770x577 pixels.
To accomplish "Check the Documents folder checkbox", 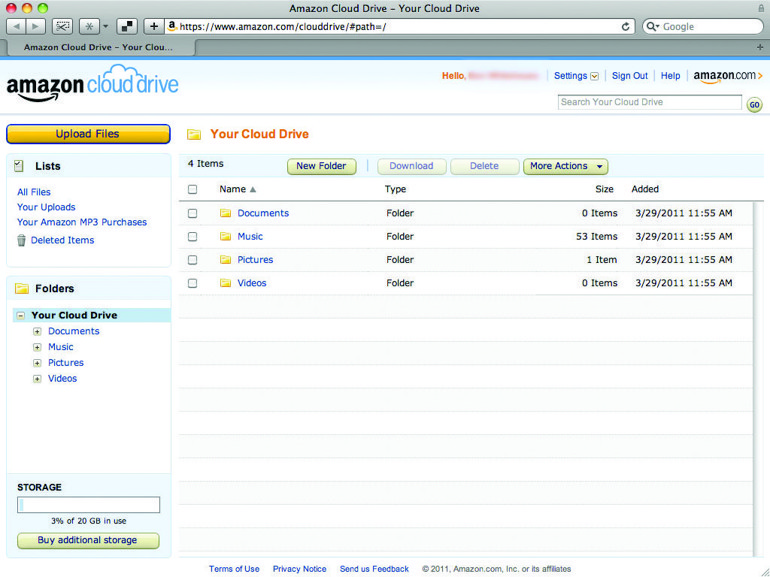I will (193, 213).
